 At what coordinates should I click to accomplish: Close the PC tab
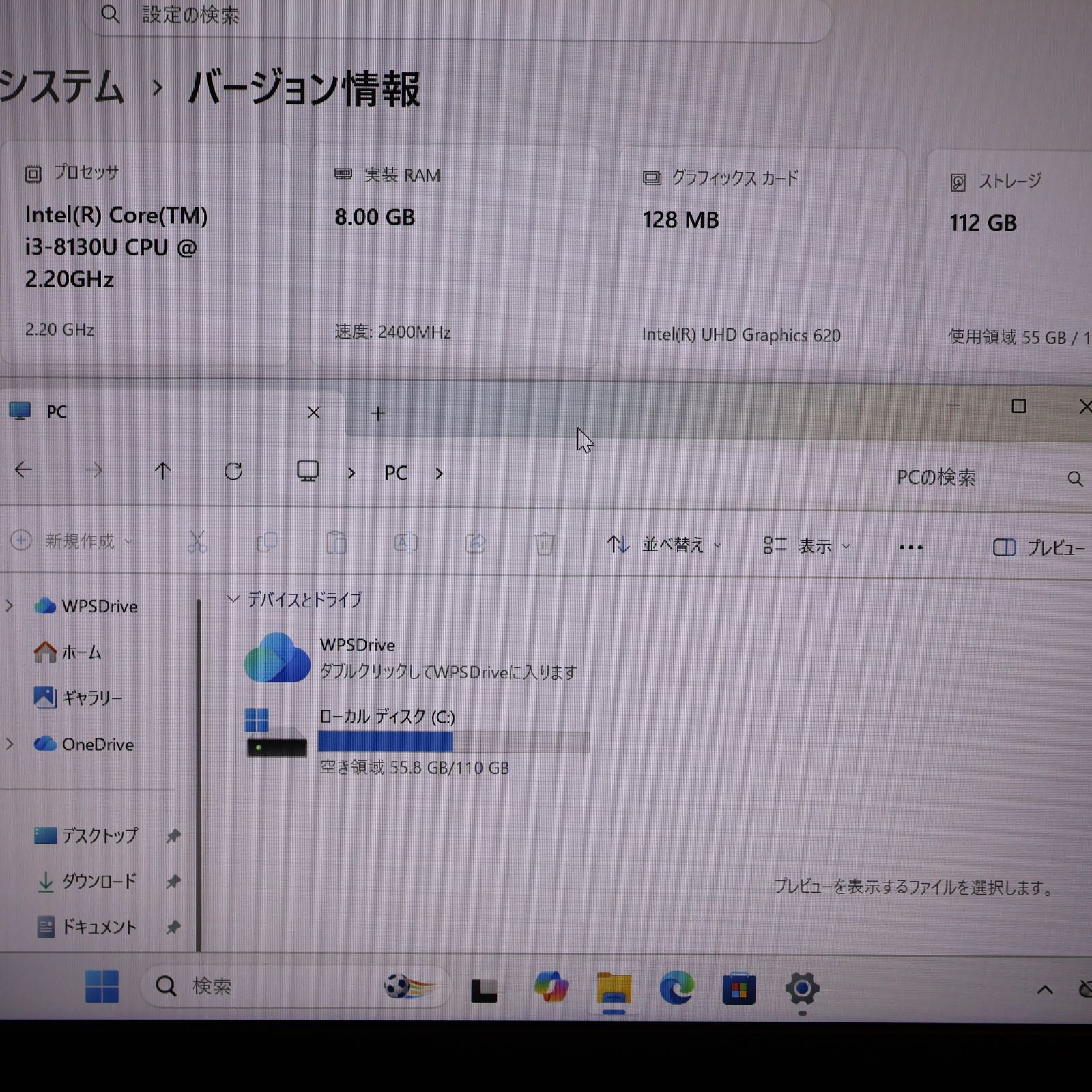tap(313, 412)
